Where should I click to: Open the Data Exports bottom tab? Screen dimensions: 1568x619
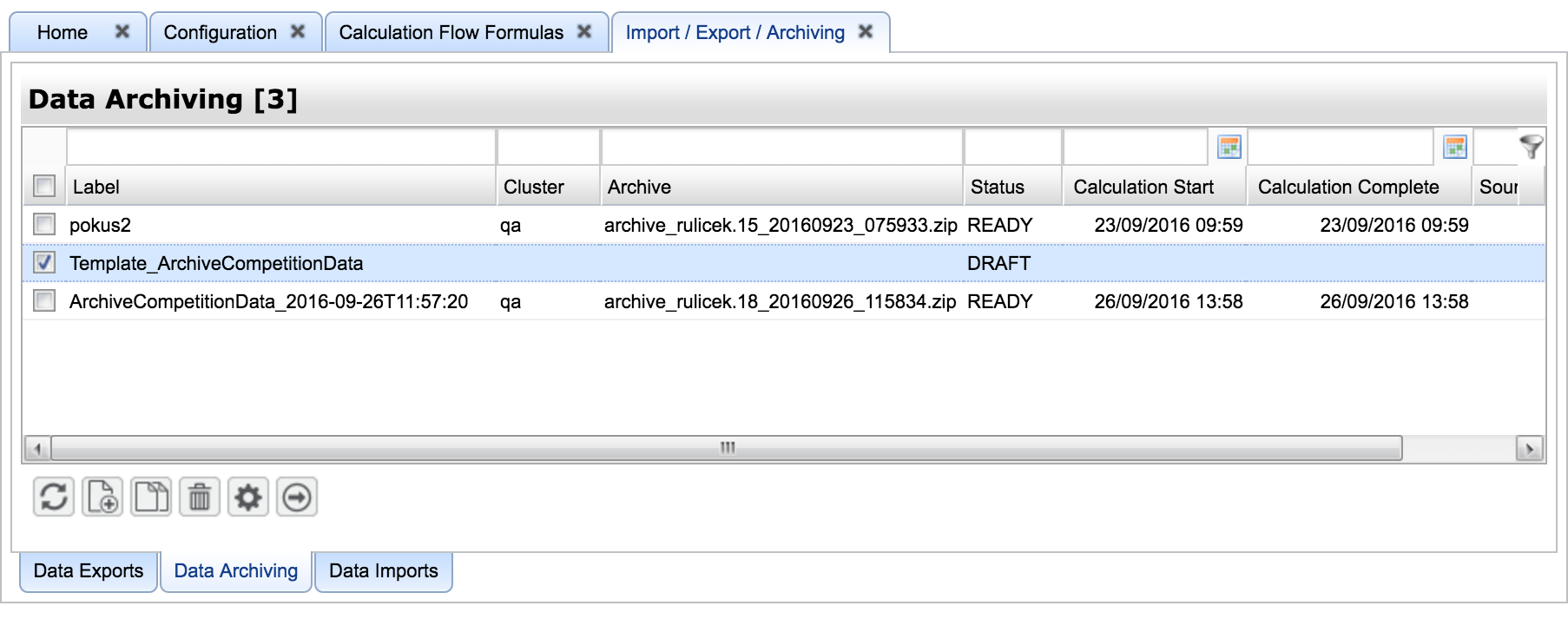(89, 571)
